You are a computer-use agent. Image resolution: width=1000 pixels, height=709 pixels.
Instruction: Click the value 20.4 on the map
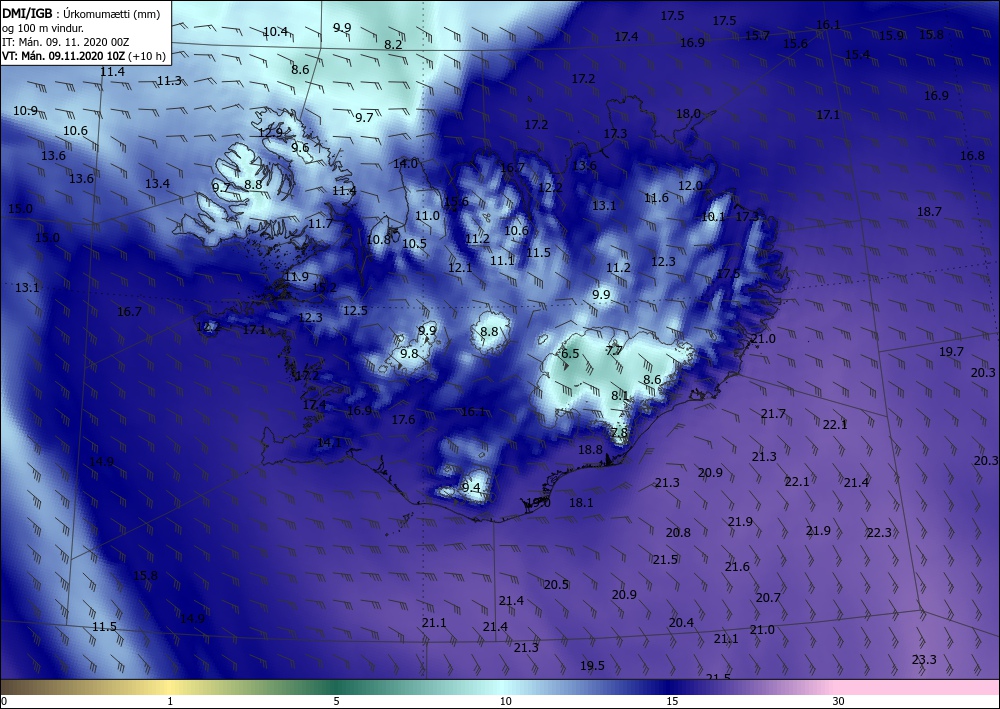681,622
